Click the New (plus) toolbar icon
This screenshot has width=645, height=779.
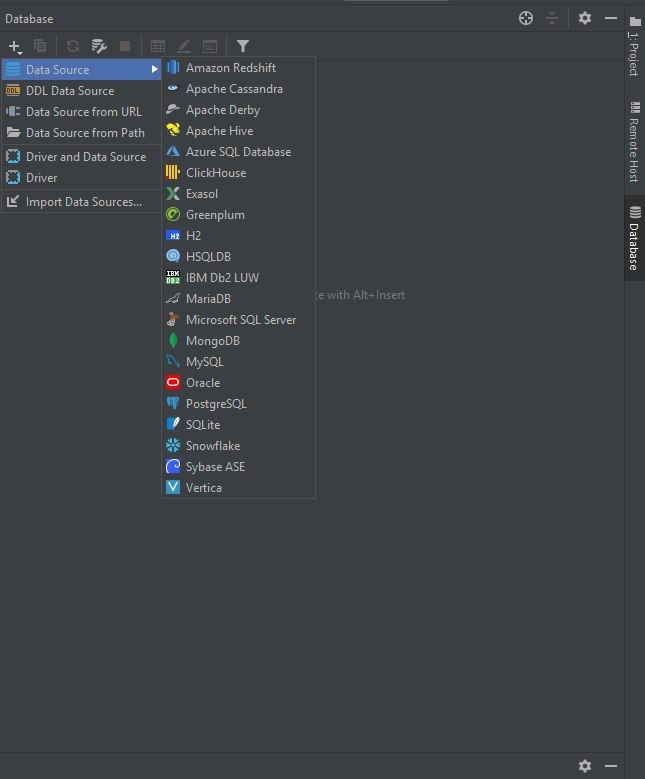(x=15, y=47)
